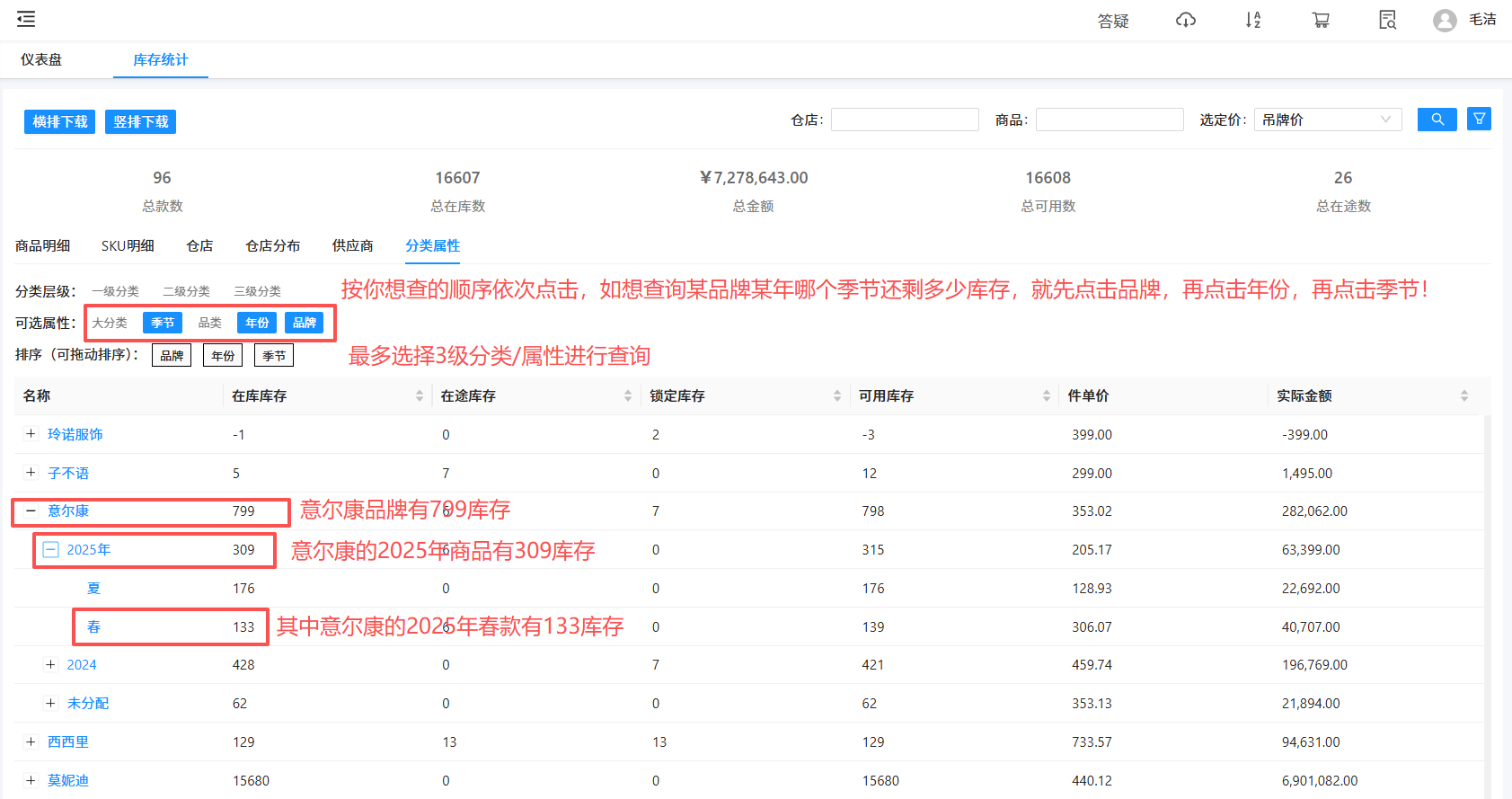The image size is (1512, 799).
Task: Click the A-Z sort icon in header
Action: click(1253, 20)
